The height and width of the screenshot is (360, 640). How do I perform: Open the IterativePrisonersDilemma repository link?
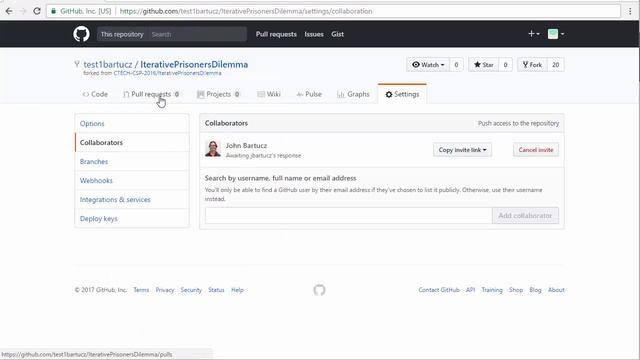tap(194, 64)
